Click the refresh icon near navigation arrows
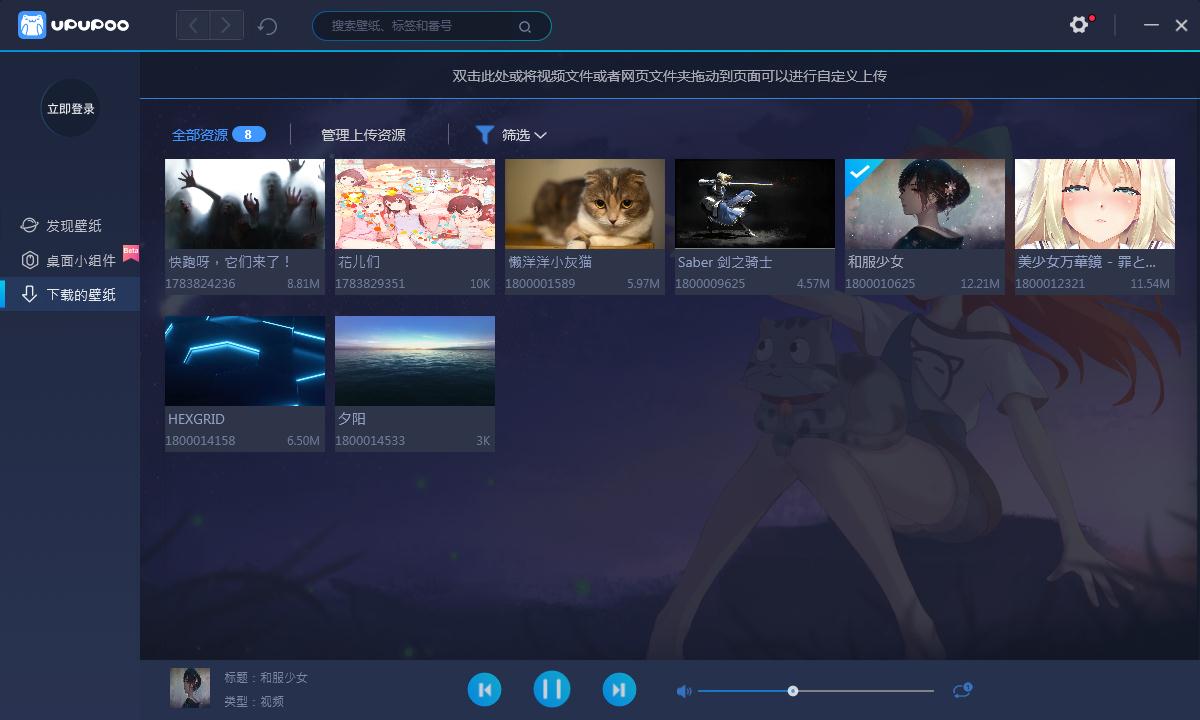This screenshot has height=720, width=1200. point(266,25)
